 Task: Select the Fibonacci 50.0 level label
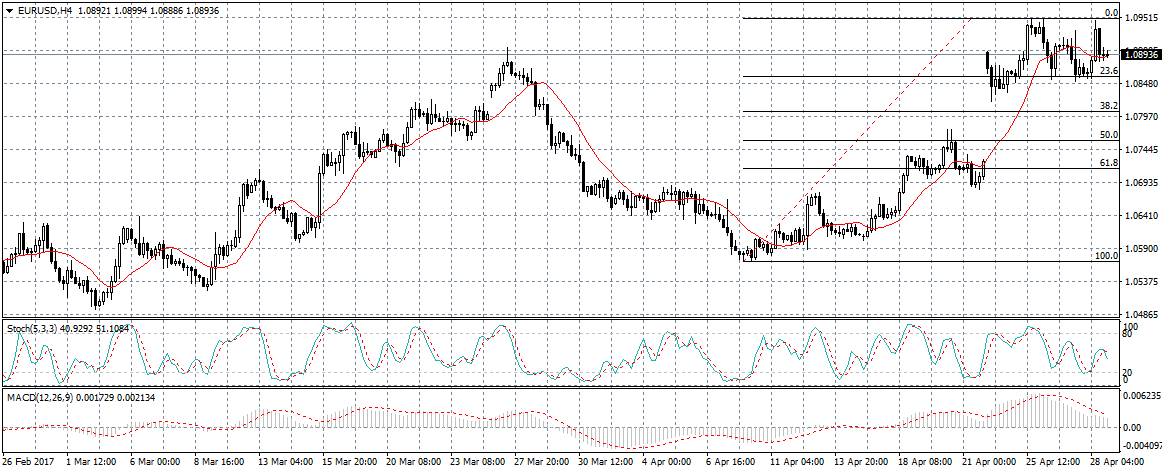(1108, 134)
